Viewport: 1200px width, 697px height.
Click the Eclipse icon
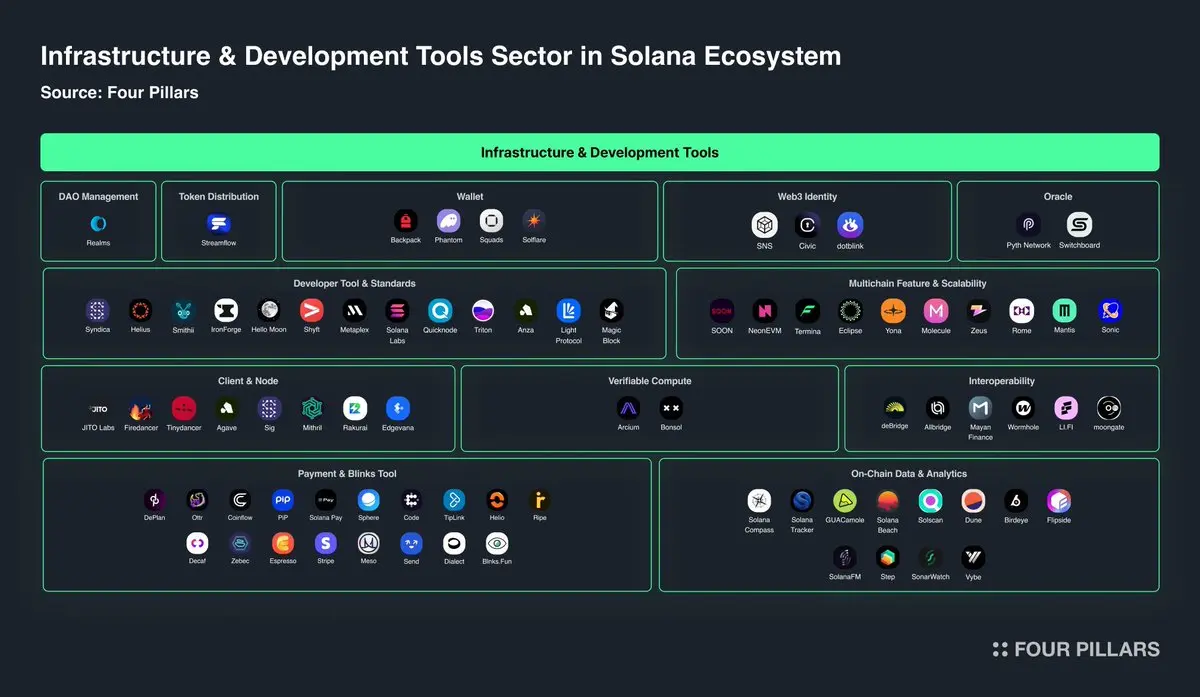850,310
